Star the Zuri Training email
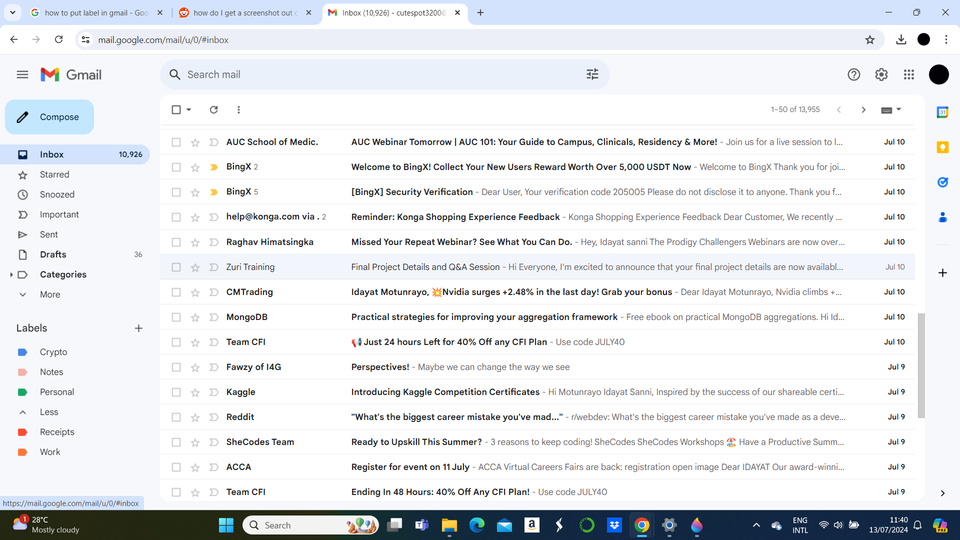 (x=195, y=267)
